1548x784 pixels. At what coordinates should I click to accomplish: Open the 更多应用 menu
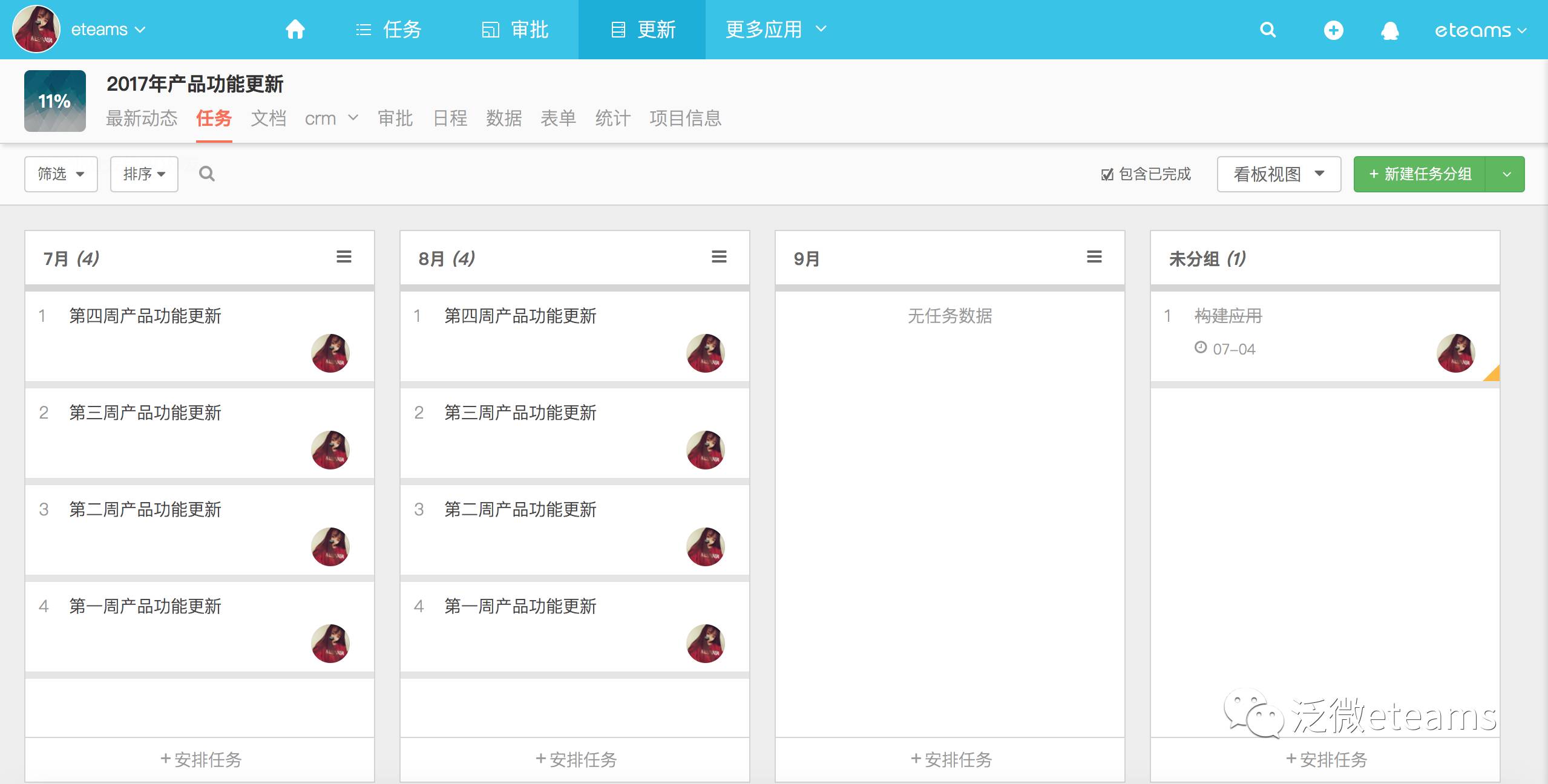click(x=775, y=29)
